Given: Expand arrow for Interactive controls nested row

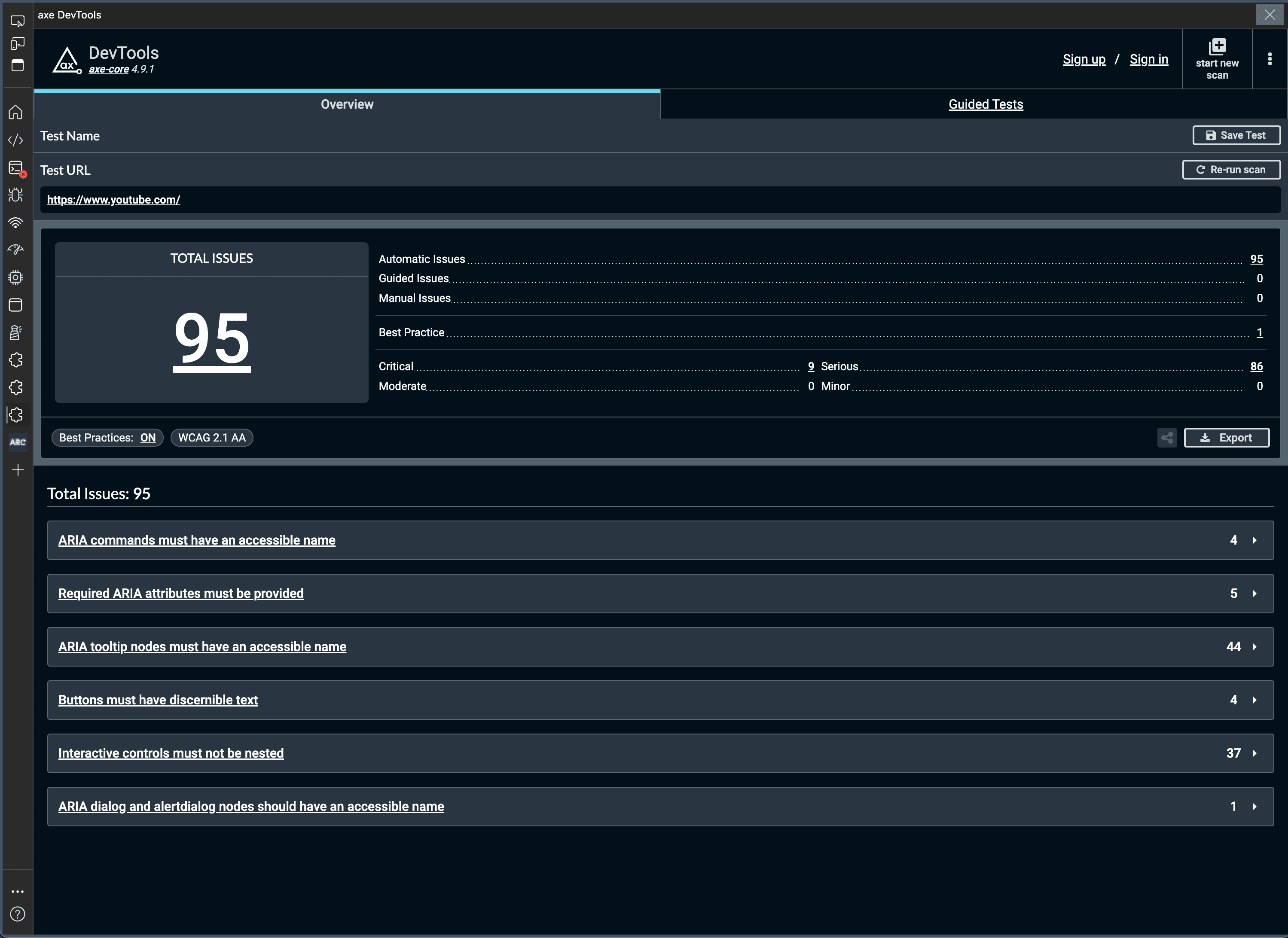Looking at the screenshot, I should click(x=1254, y=753).
